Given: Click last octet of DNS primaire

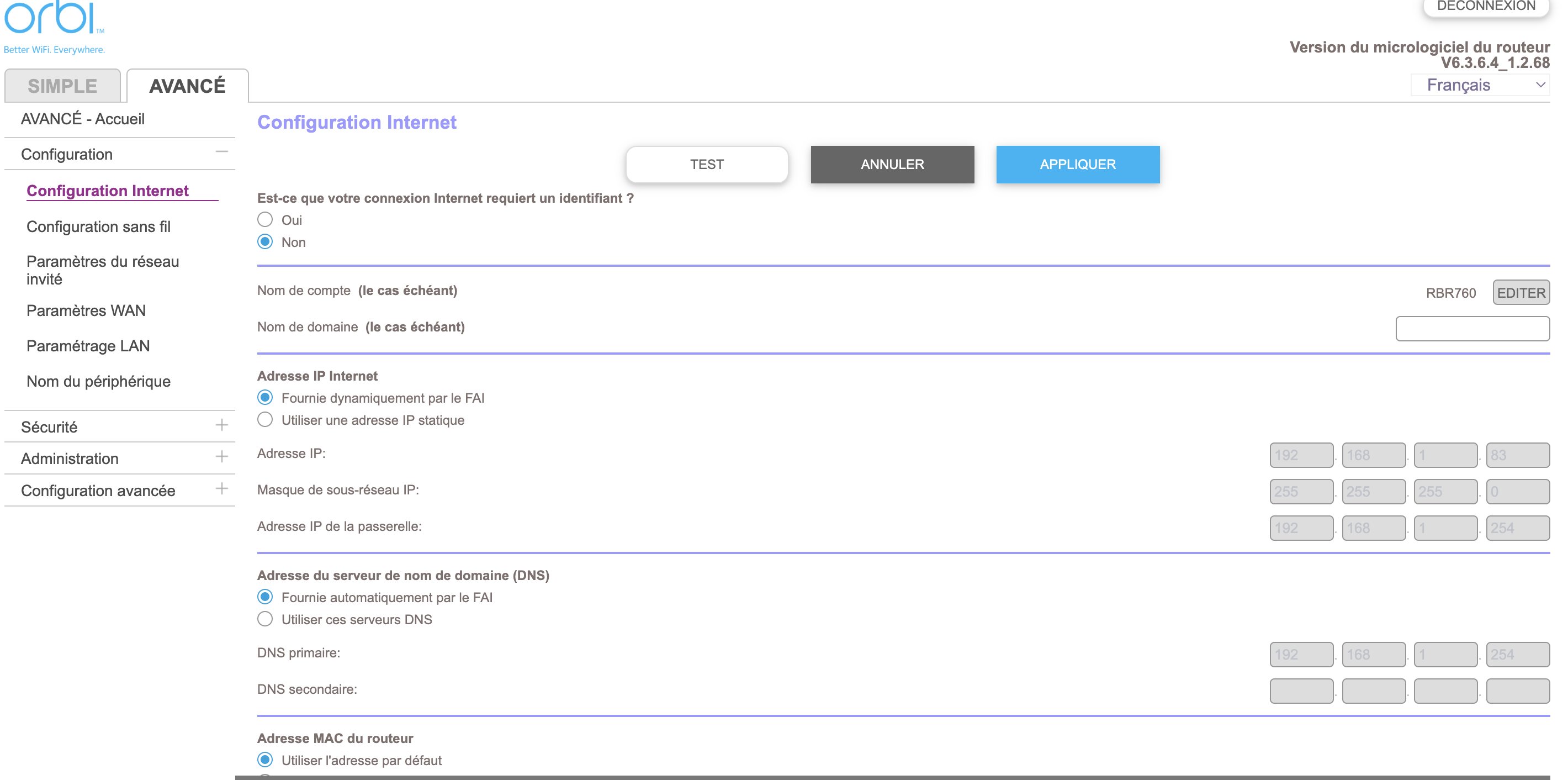Looking at the screenshot, I should pyautogui.click(x=1517, y=655).
